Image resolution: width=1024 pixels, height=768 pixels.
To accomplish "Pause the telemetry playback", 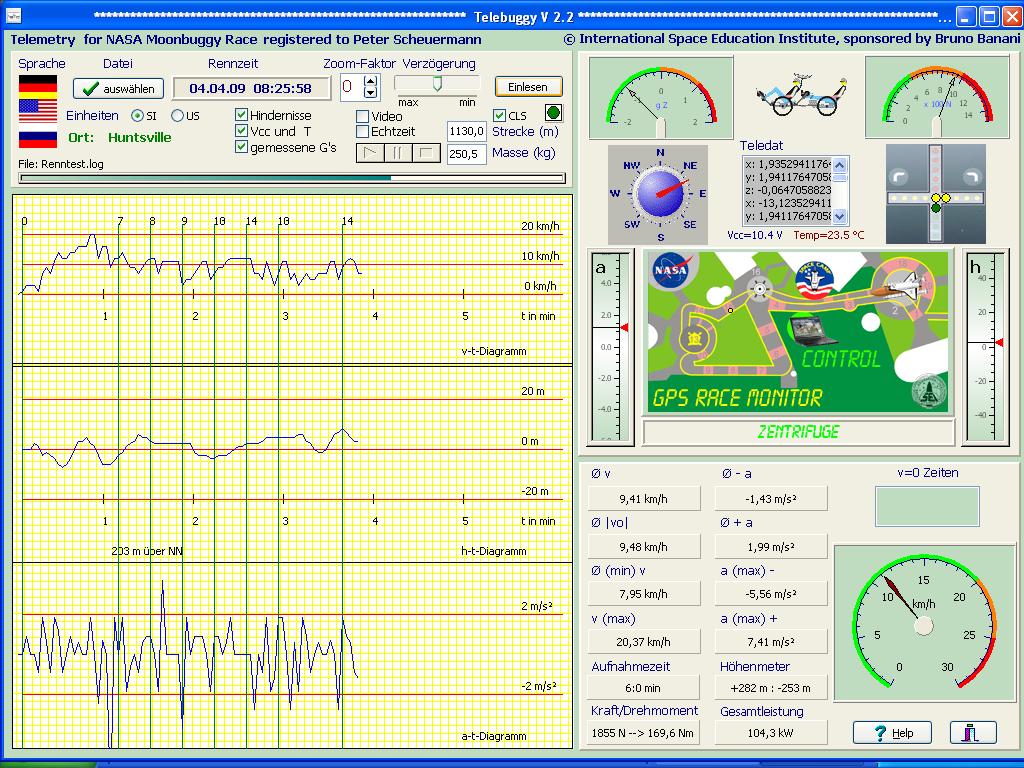I will pos(398,153).
